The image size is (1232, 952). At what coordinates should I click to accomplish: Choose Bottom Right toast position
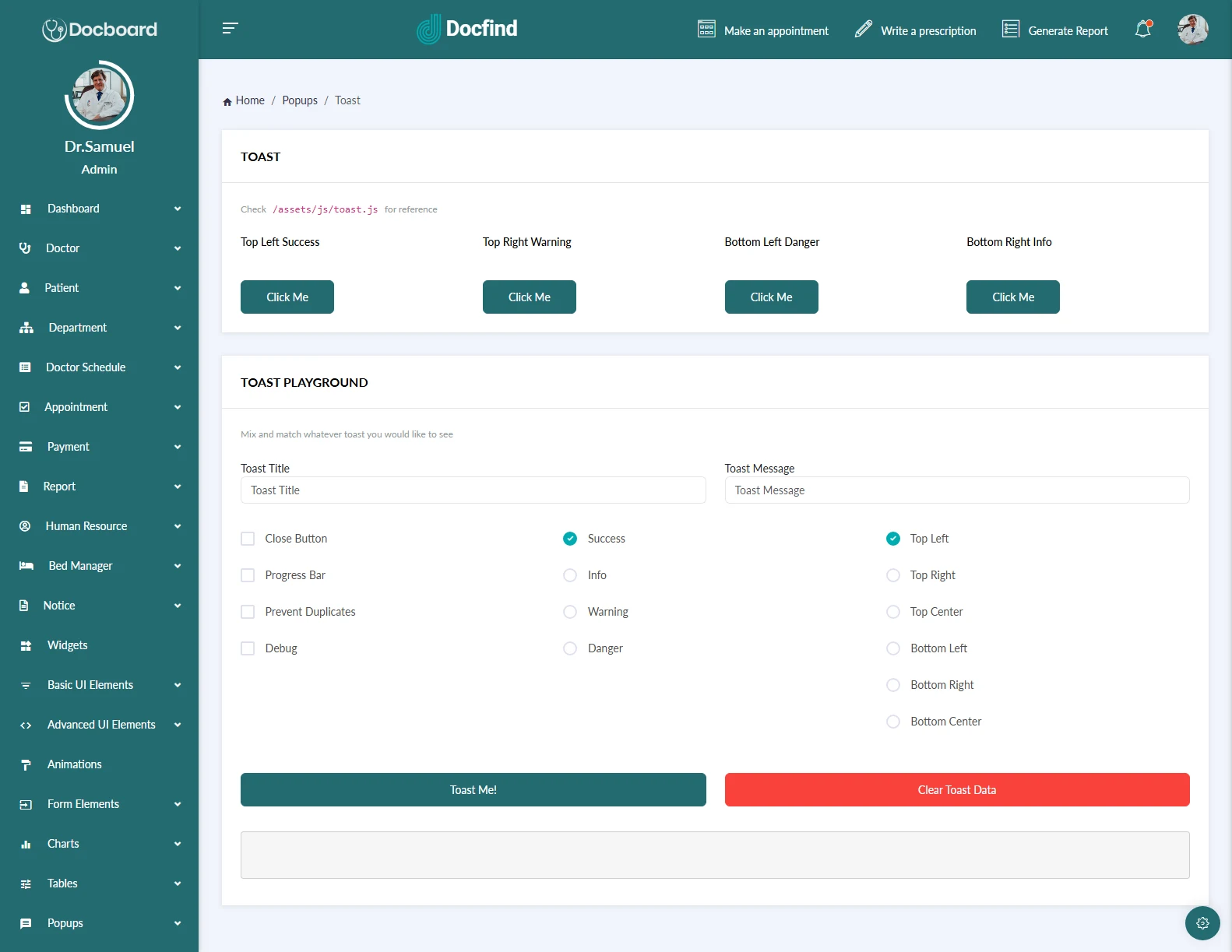[x=893, y=685]
